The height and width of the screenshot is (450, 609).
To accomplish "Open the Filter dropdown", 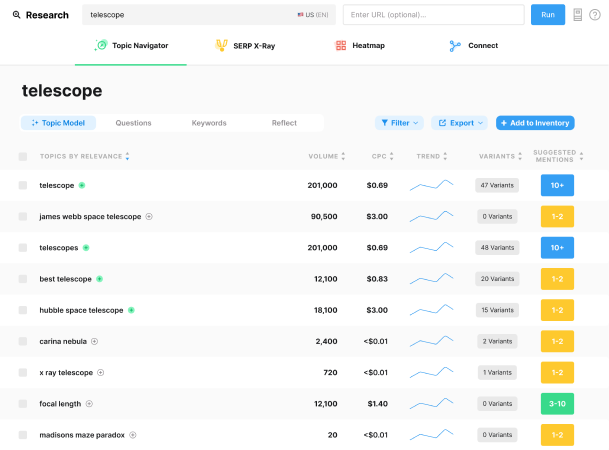I will pyautogui.click(x=399, y=123).
